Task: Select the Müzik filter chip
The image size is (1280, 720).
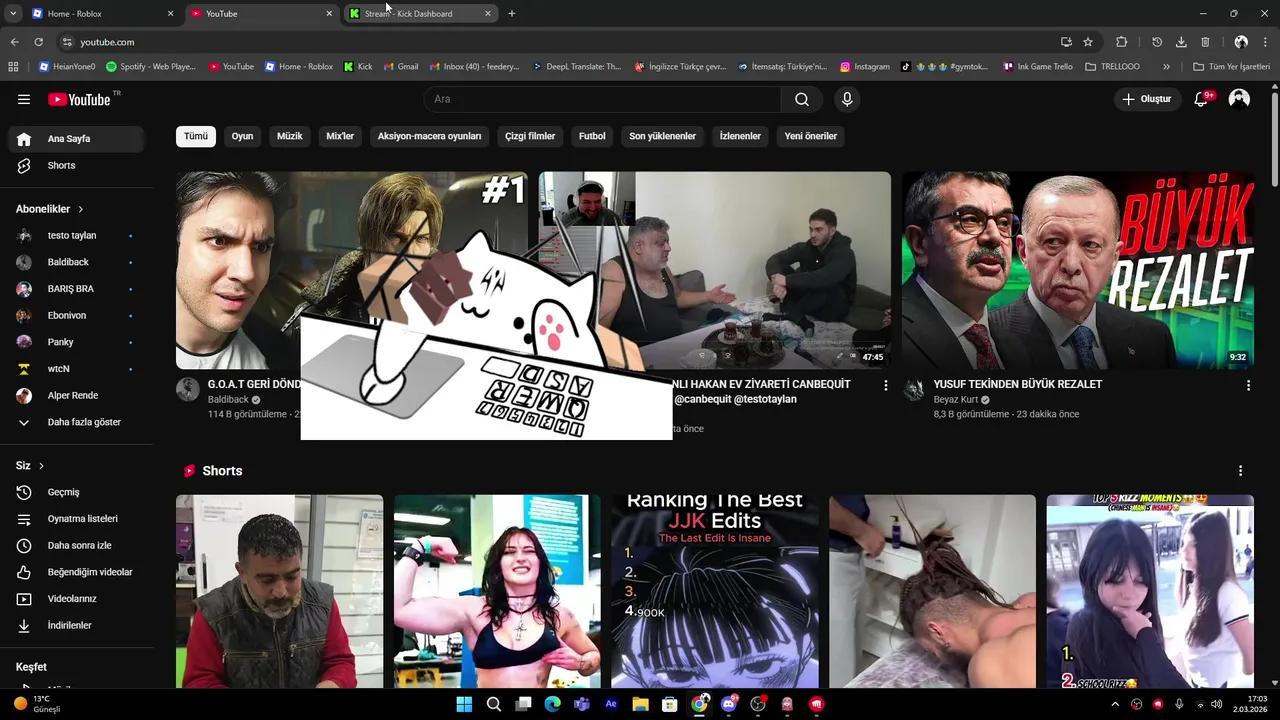Action: 289,136
